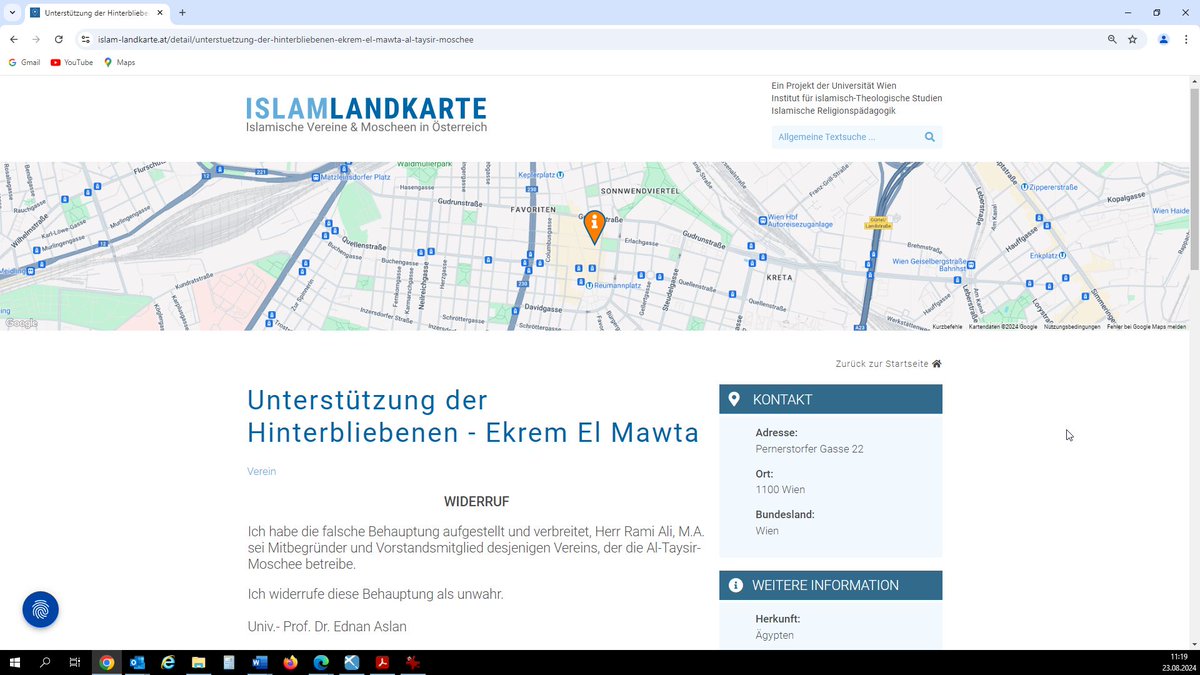Open Outlook from the taskbar
The height and width of the screenshot is (675, 1200).
click(x=137, y=662)
